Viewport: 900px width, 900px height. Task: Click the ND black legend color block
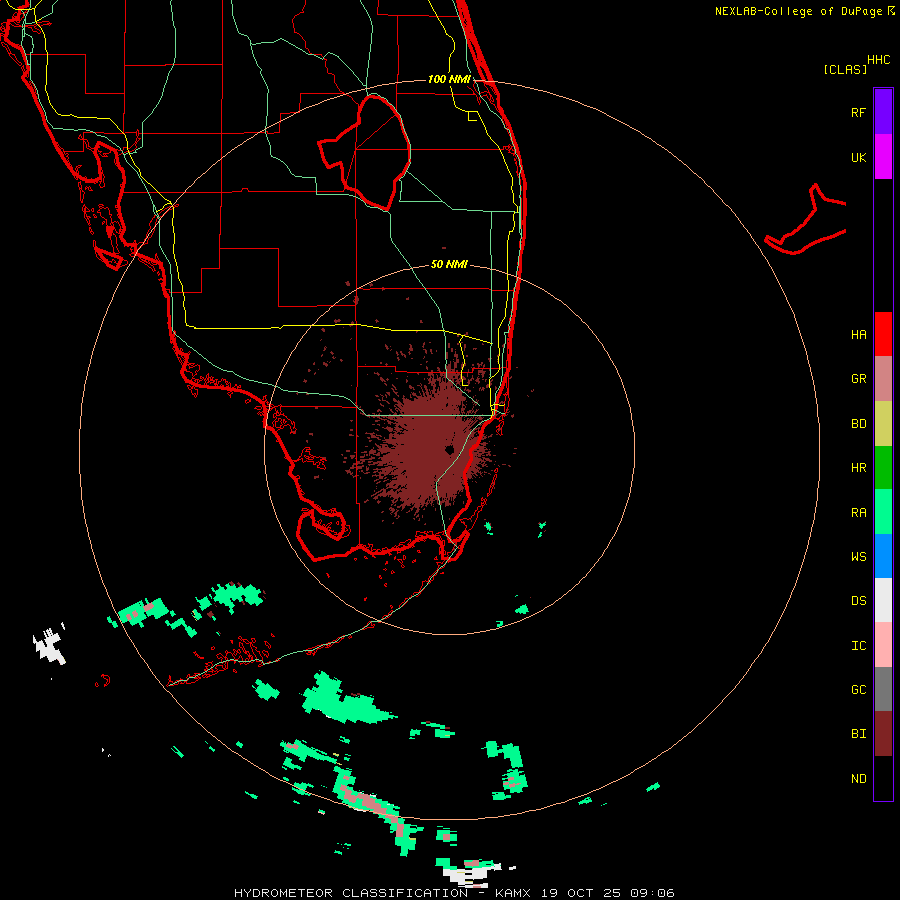pyautogui.click(x=883, y=778)
